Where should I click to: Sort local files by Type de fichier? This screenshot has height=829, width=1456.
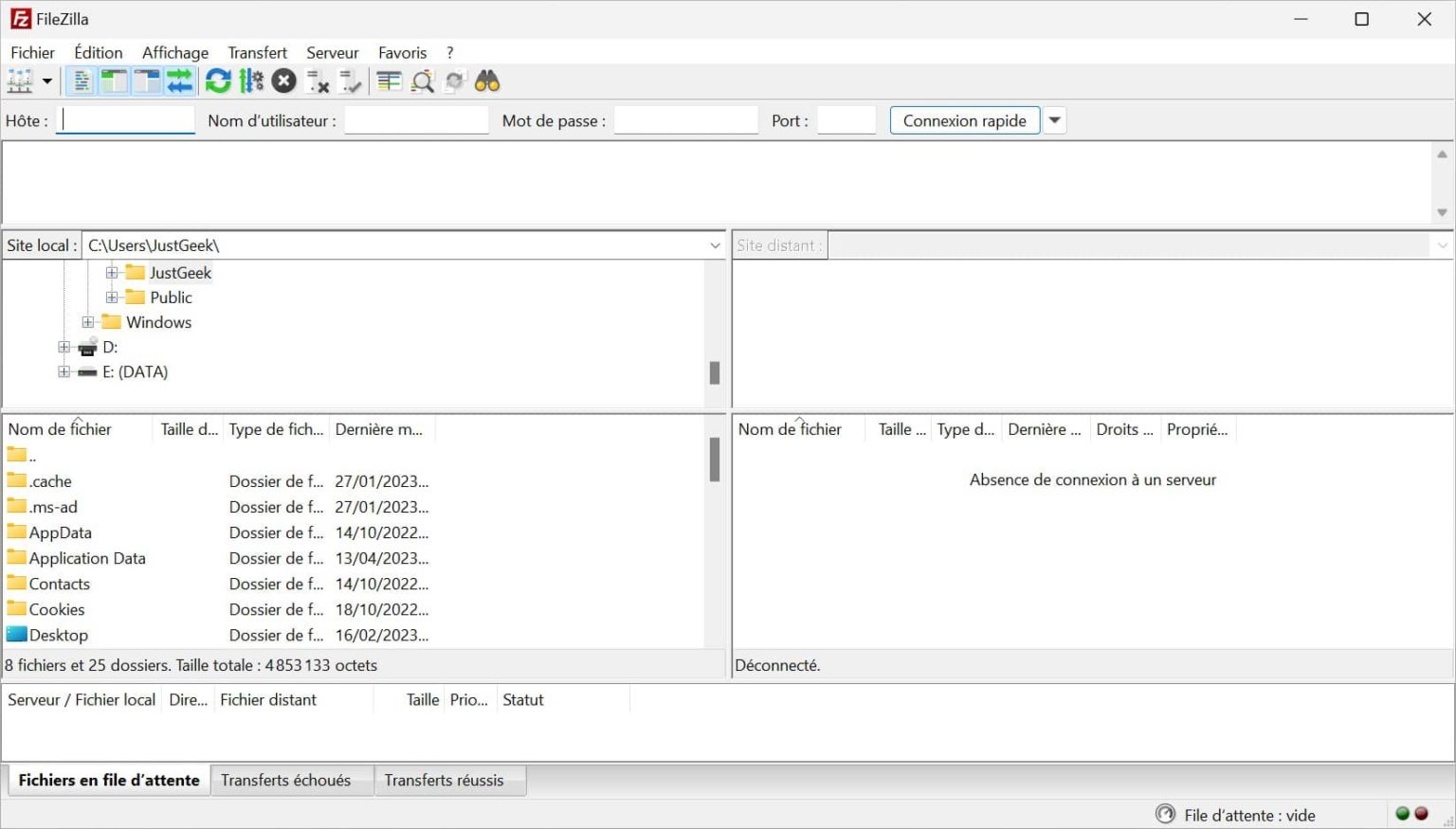pos(275,429)
